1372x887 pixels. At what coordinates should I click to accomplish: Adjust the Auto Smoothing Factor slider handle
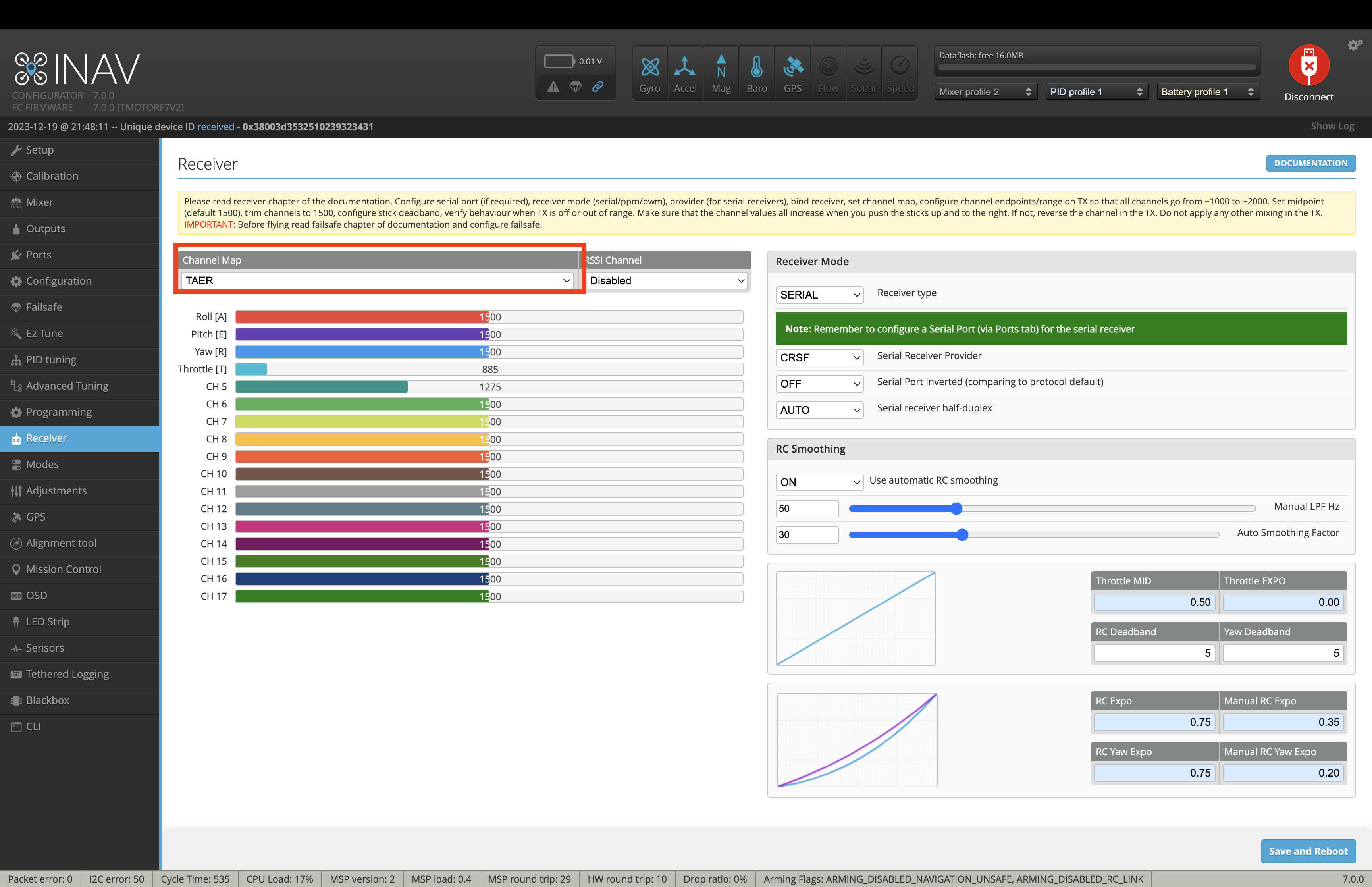[x=962, y=534]
